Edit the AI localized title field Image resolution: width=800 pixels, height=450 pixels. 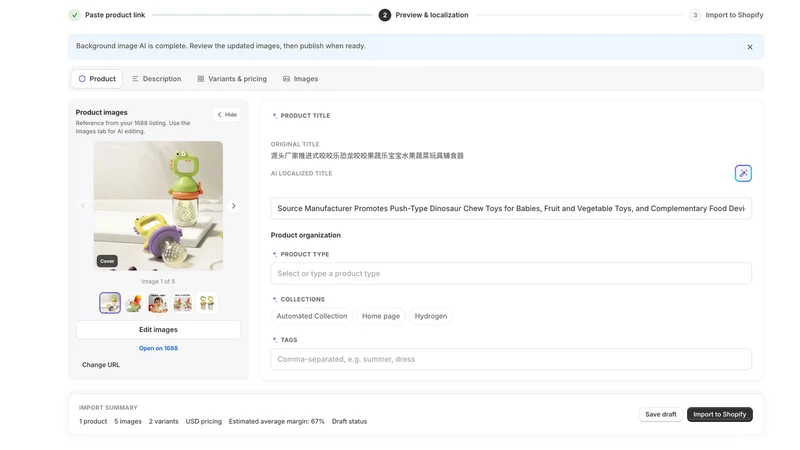(511, 208)
